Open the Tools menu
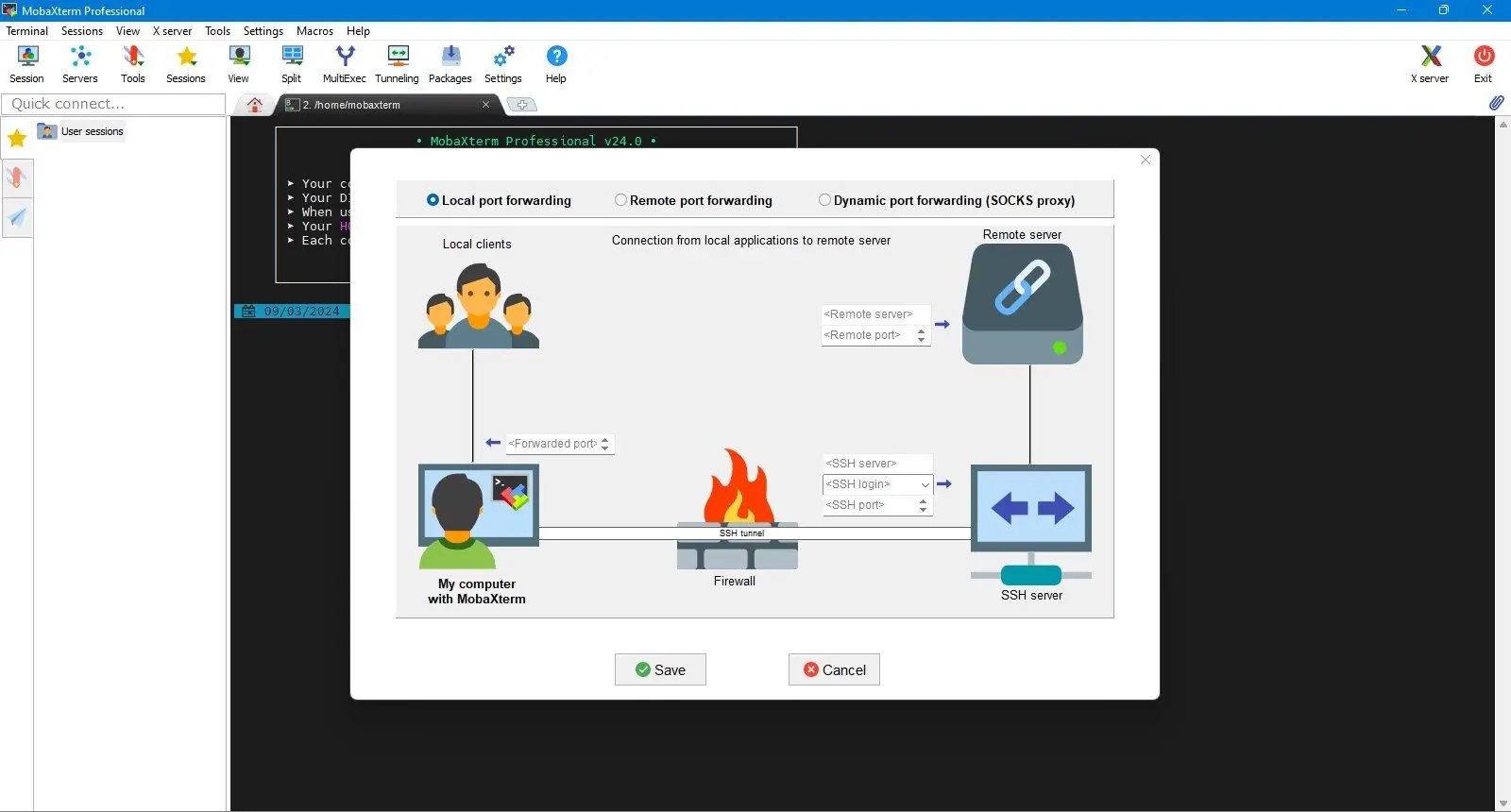1511x812 pixels. pos(218,31)
